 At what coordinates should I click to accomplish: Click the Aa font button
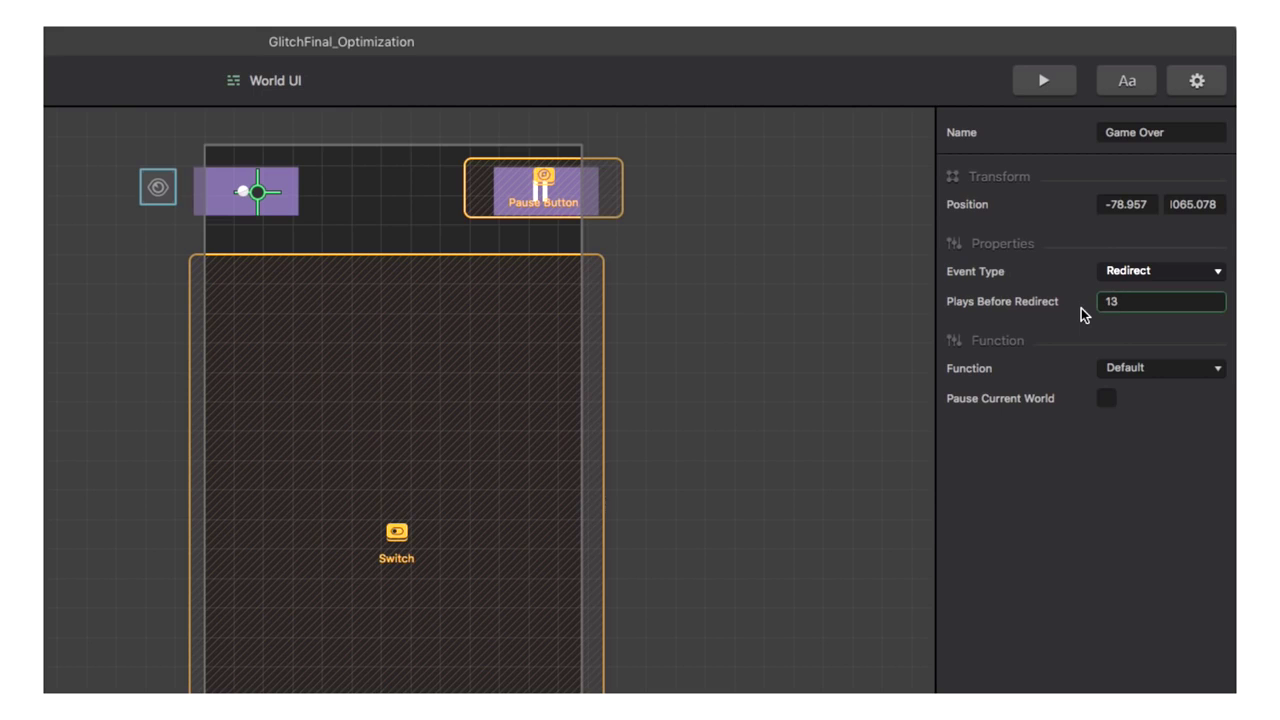coord(1126,81)
